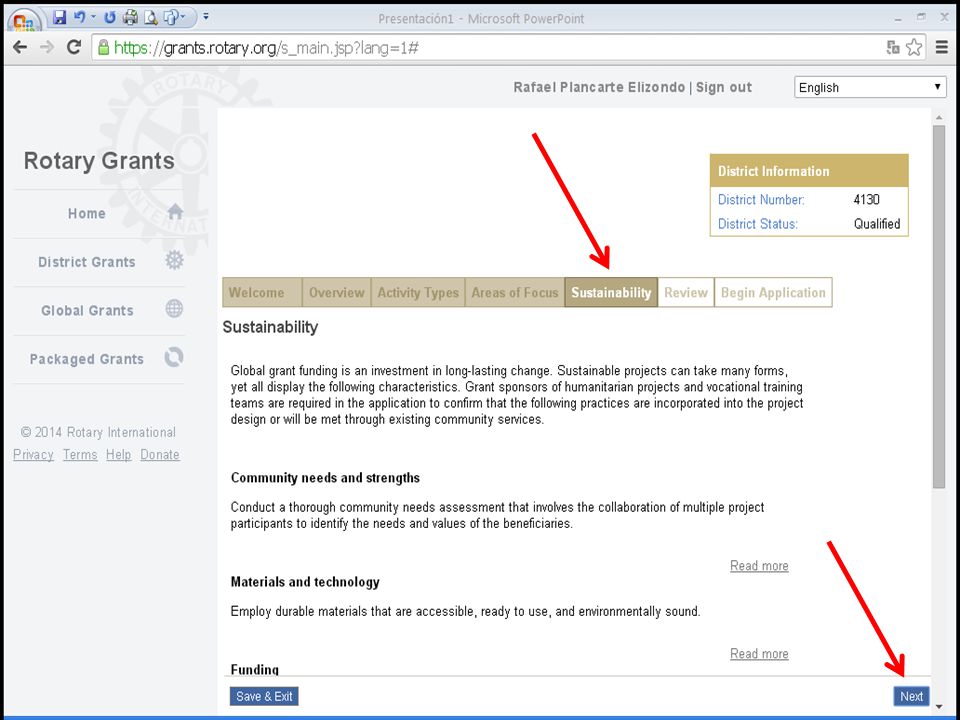Click the Community needs and strengths heading

[325, 478]
